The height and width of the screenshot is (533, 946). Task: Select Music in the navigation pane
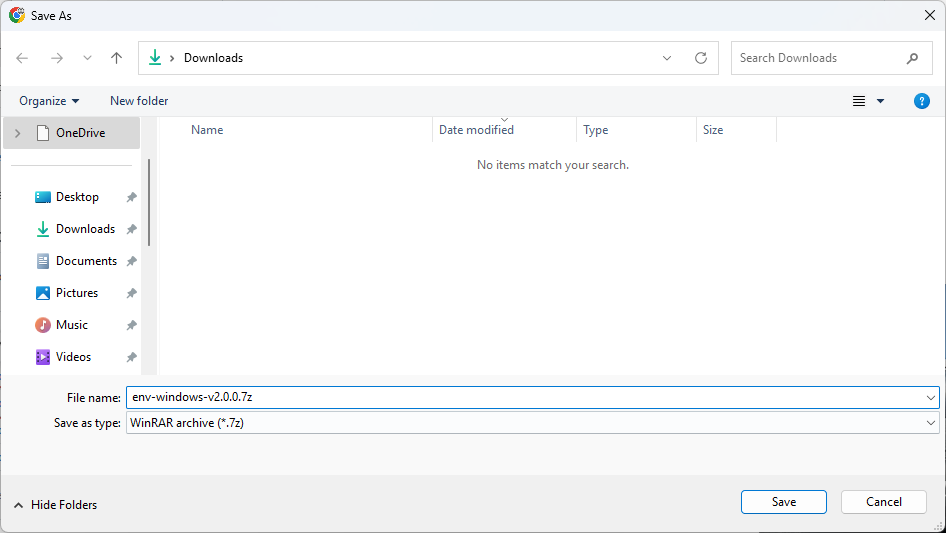point(72,325)
